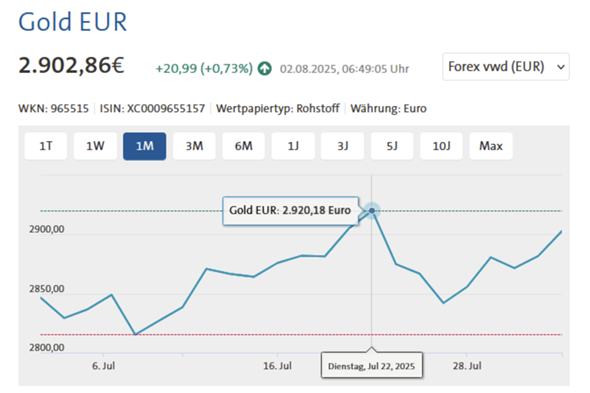Select the active 1M range button
This screenshot has width=590, height=393.
(144, 146)
